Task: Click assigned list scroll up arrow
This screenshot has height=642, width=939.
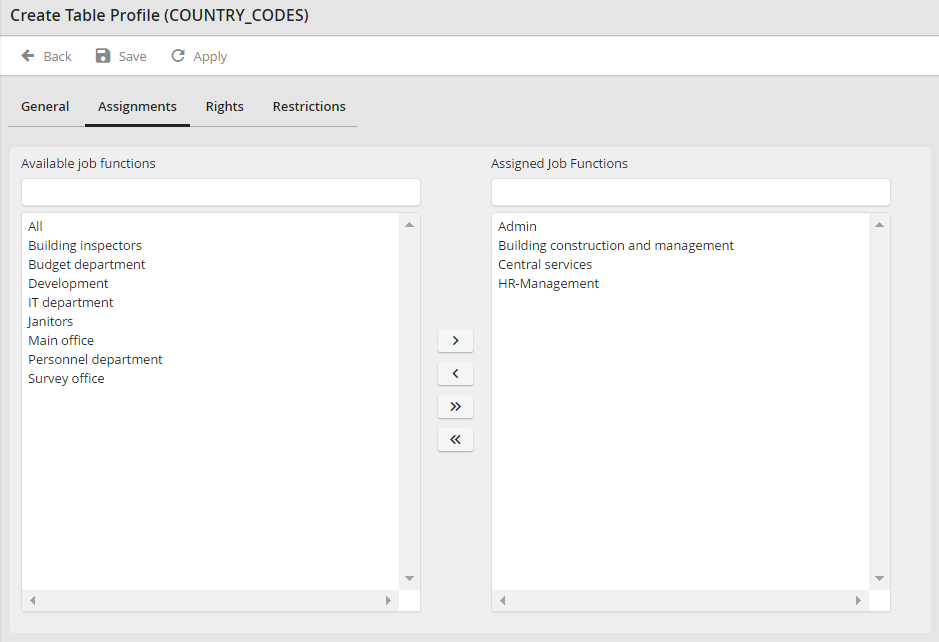Action: click(880, 225)
